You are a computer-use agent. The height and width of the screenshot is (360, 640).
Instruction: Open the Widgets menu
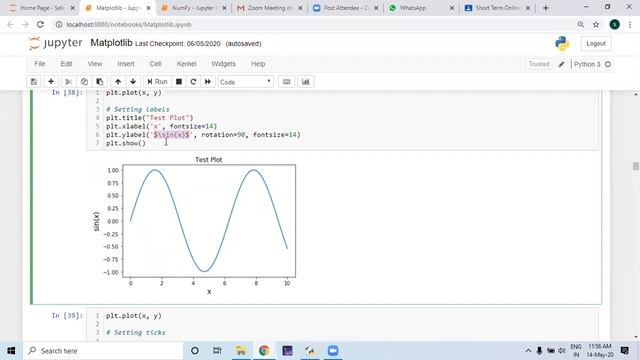coord(224,64)
